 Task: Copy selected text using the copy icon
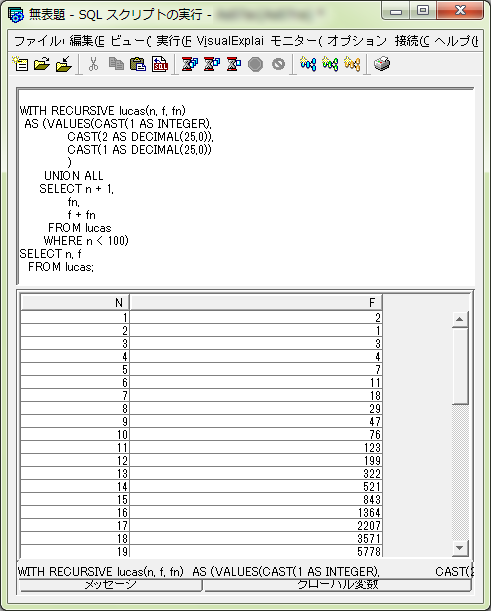[116, 64]
